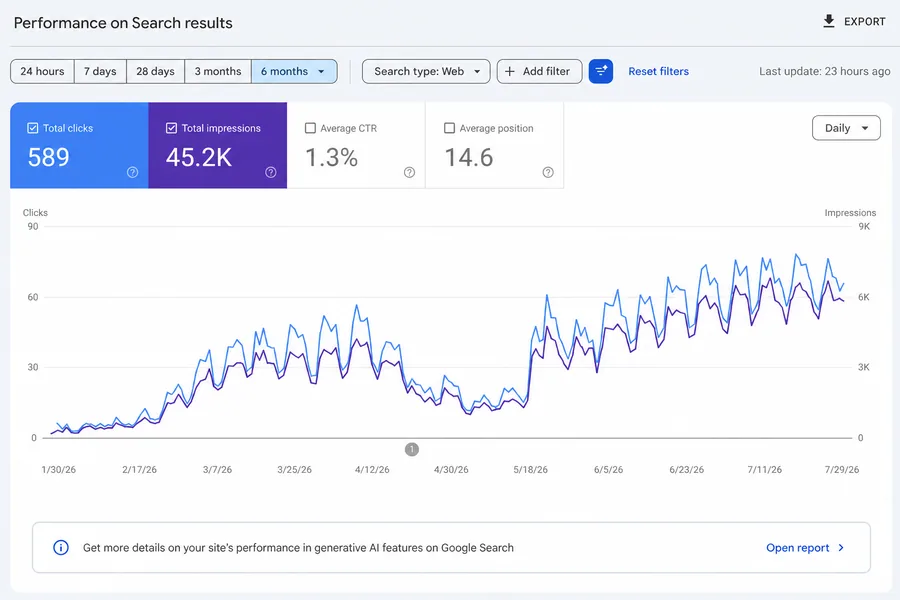The height and width of the screenshot is (600, 900).
Task: Click help icon on Average CTR card
Action: click(409, 172)
